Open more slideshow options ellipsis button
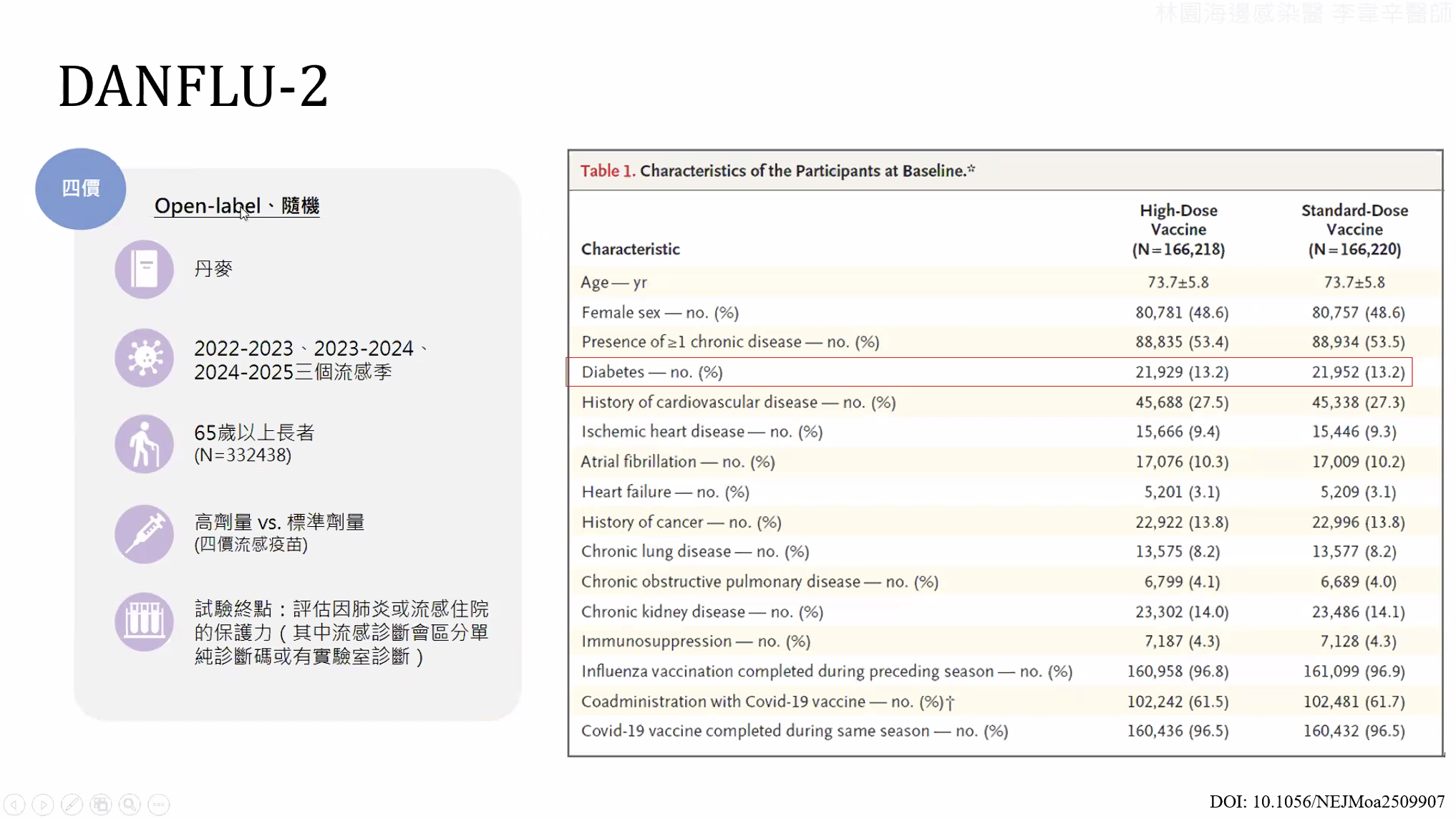This screenshot has width=1456, height=819. click(159, 805)
